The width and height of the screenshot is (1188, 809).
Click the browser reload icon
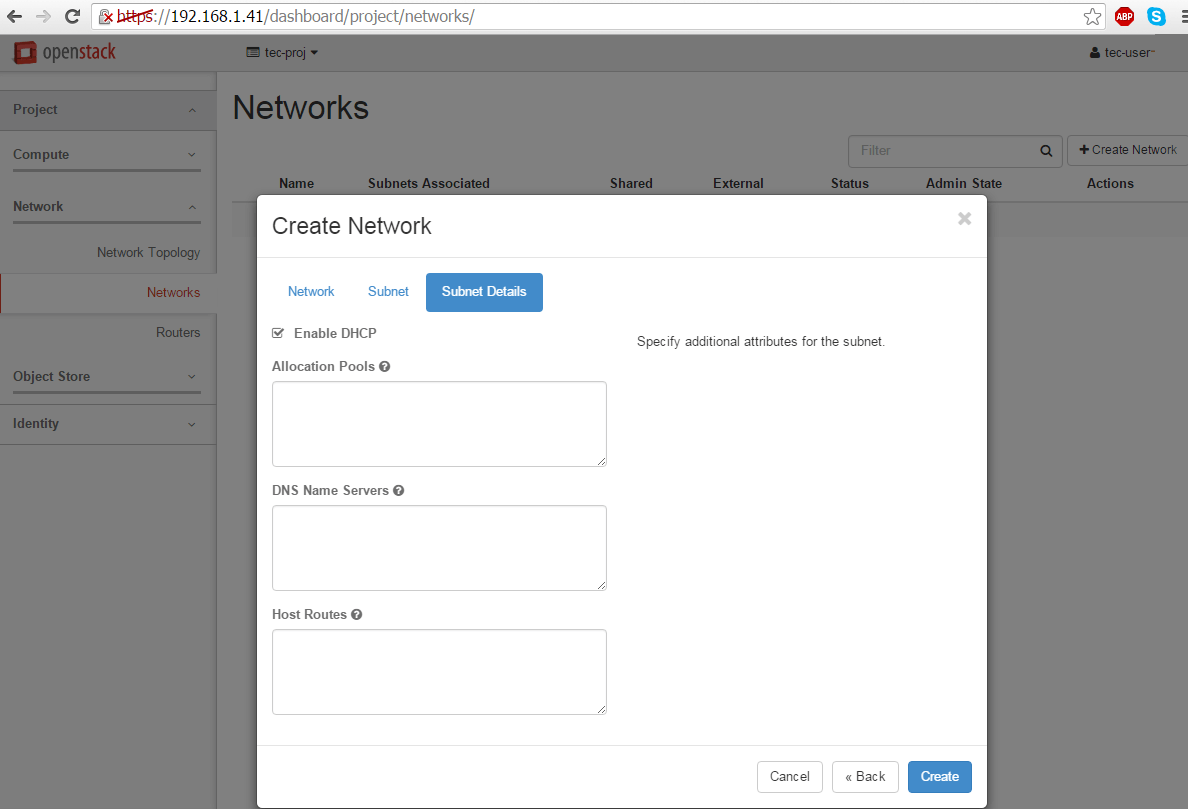point(72,16)
